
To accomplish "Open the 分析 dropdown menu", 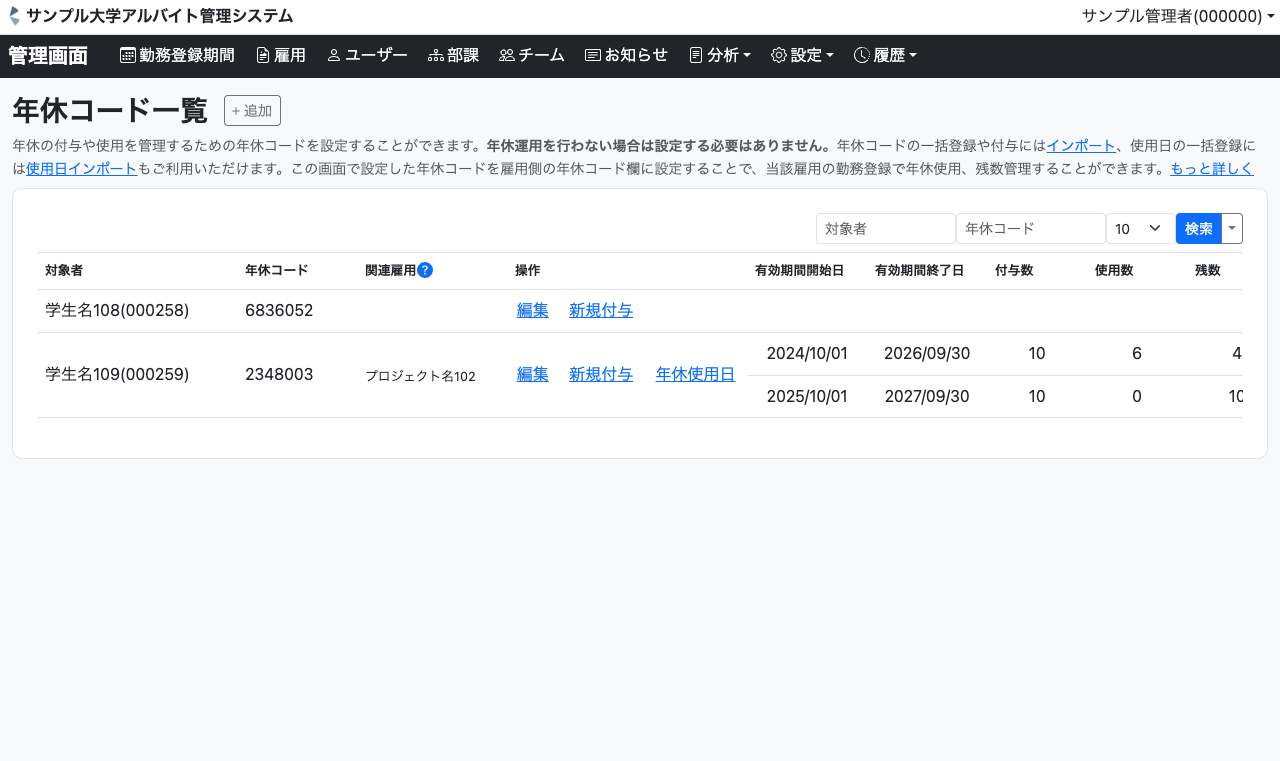I will (x=720, y=56).
